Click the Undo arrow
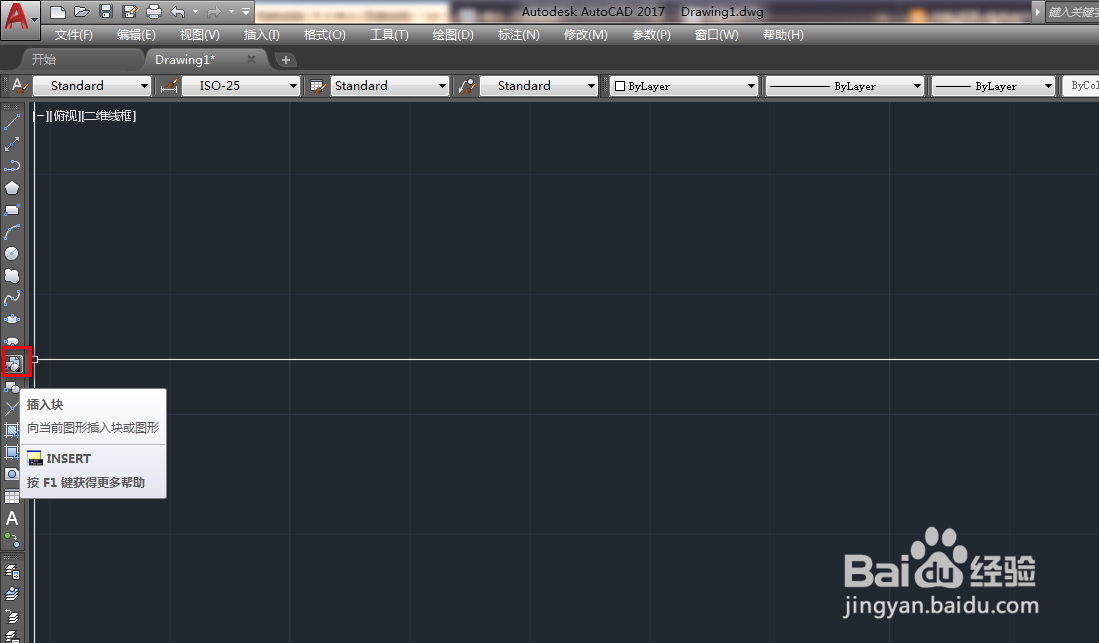The height and width of the screenshot is (643, 1099). 178,12
